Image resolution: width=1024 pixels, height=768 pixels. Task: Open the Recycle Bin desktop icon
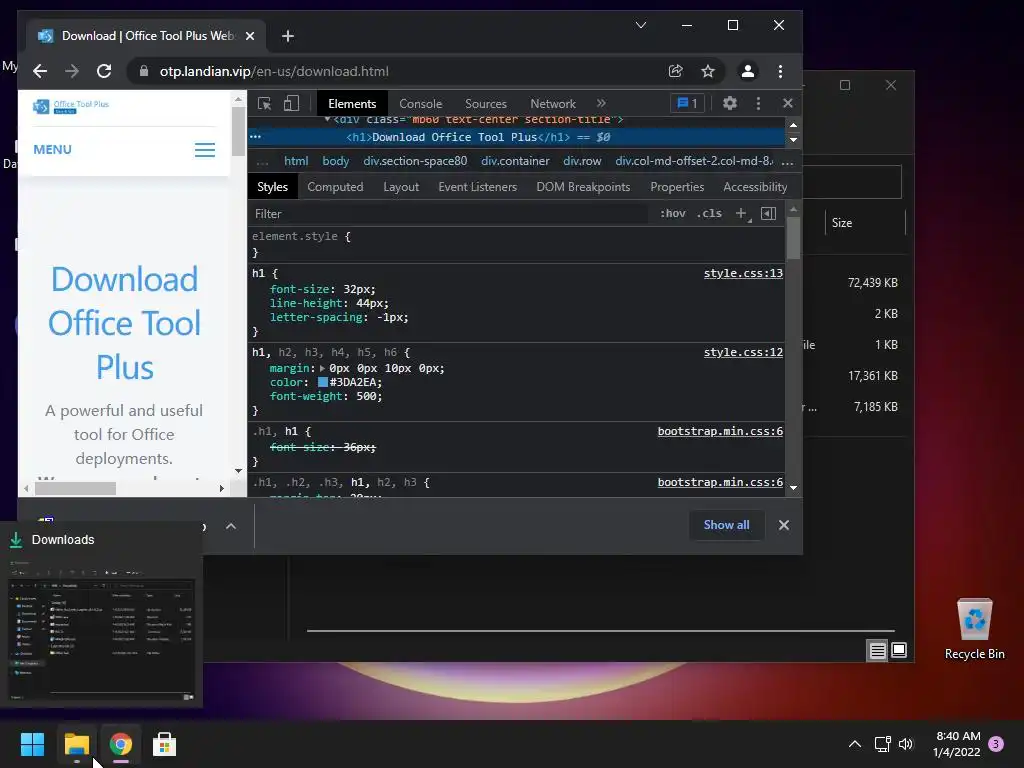pos(974,629)
